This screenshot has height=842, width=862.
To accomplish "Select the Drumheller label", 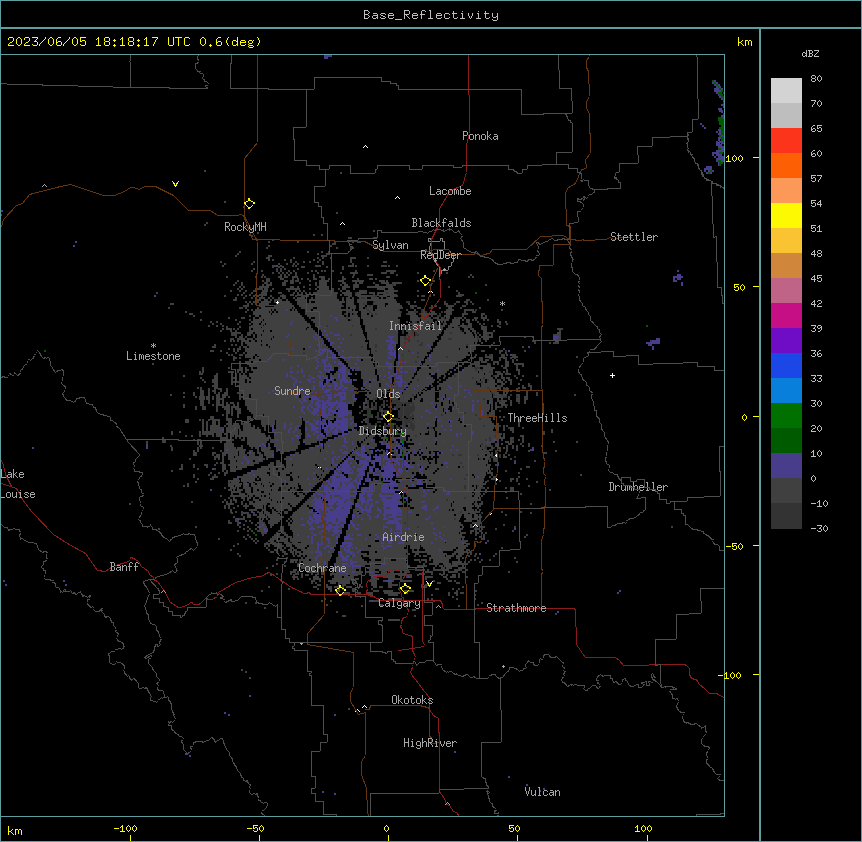I will [638, 487].
